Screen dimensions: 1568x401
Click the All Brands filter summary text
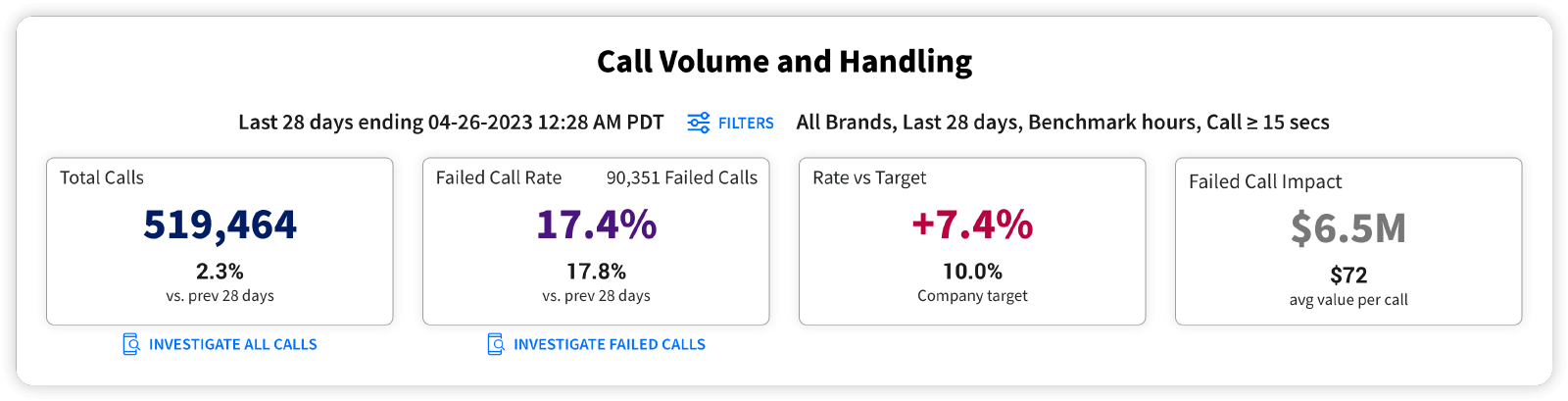tap(1062, 123)
